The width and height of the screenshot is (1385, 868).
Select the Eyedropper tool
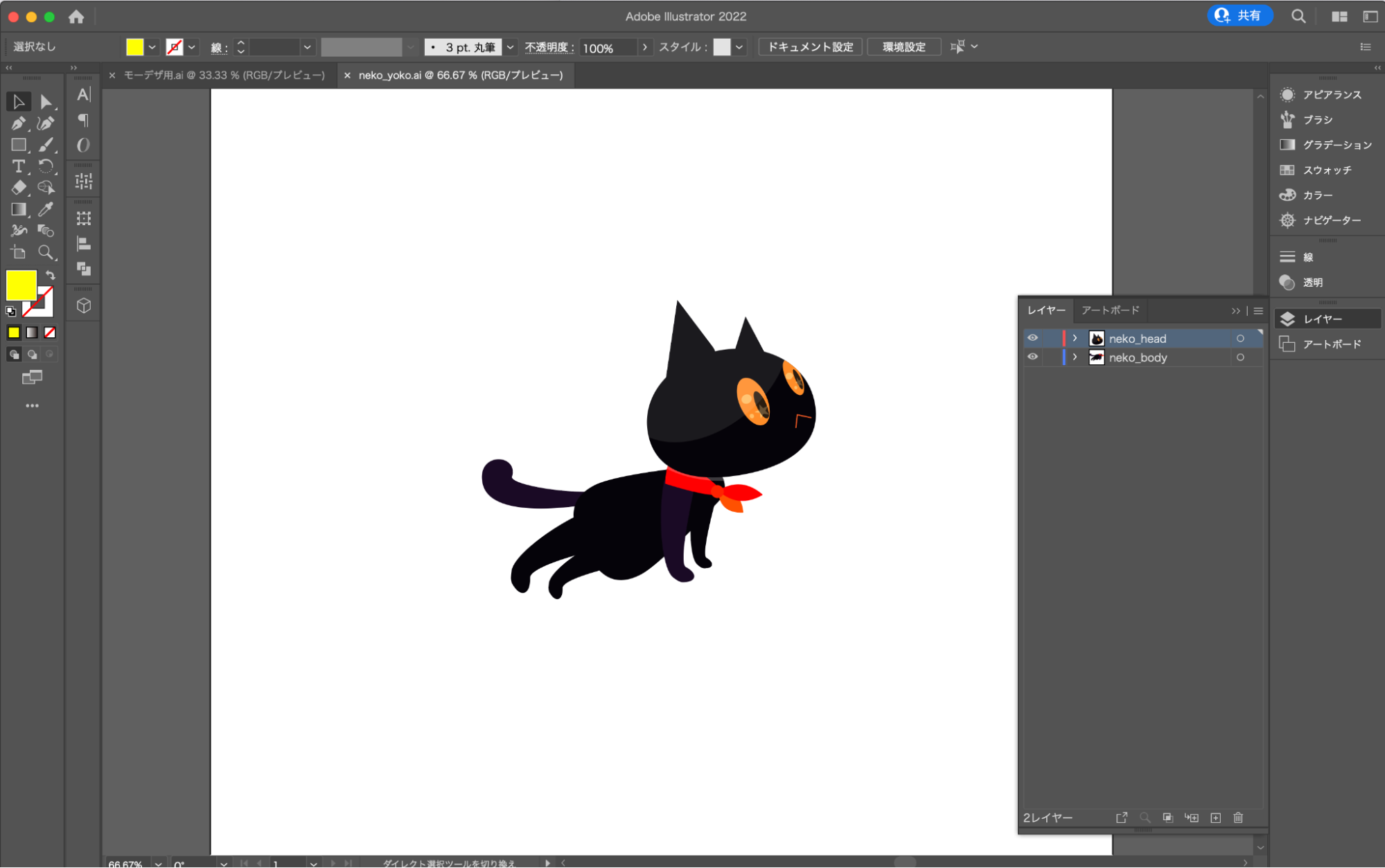46,209
